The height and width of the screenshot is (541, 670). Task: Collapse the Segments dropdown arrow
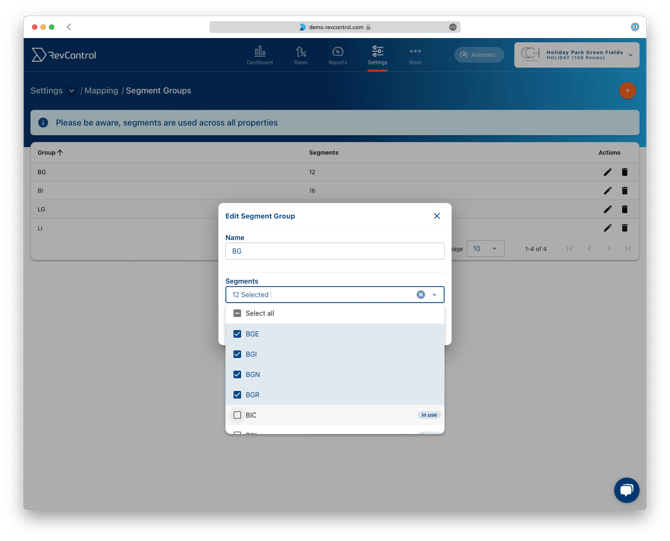point(434,294)
